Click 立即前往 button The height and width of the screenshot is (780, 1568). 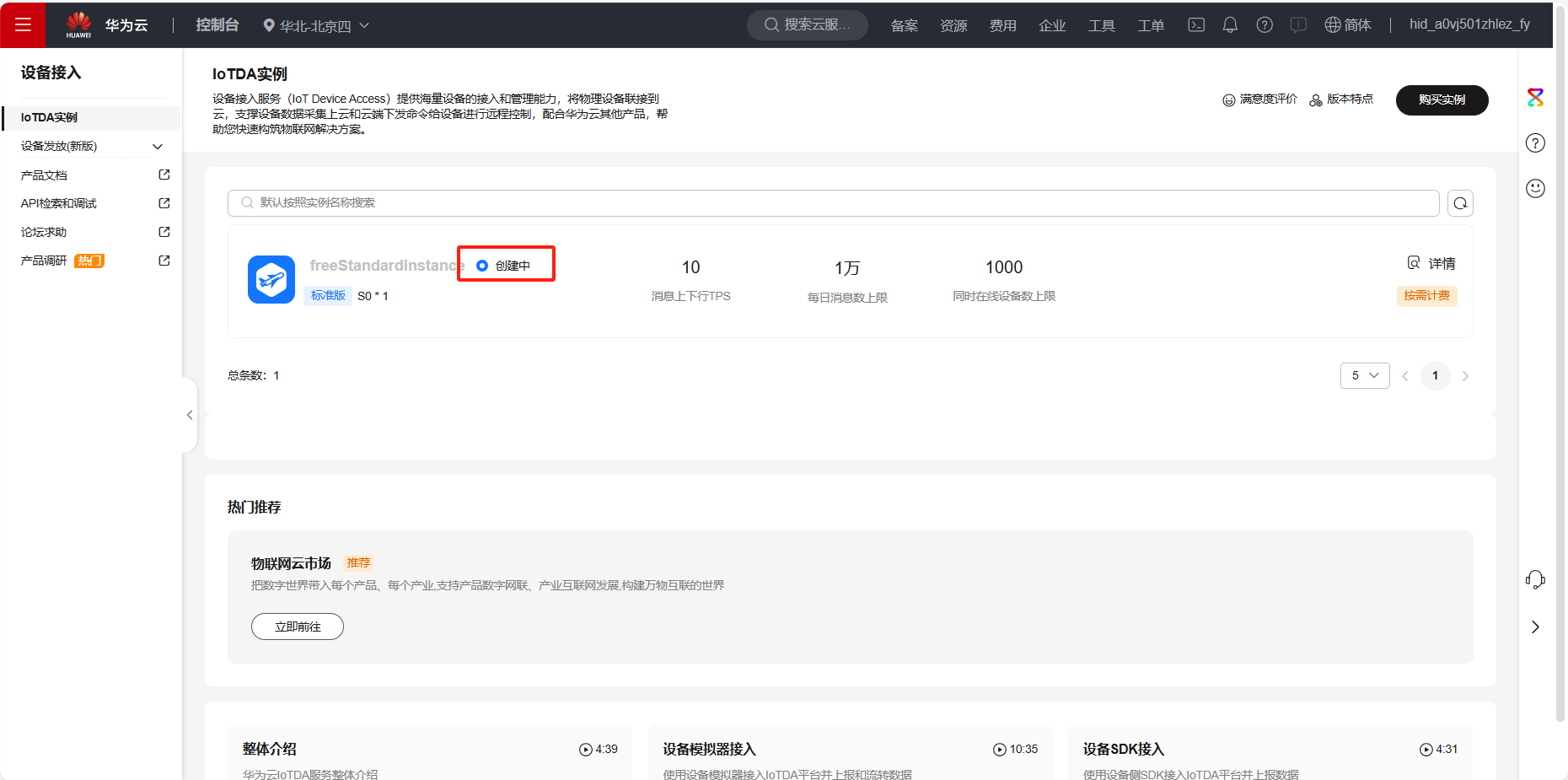pos(298,627)
